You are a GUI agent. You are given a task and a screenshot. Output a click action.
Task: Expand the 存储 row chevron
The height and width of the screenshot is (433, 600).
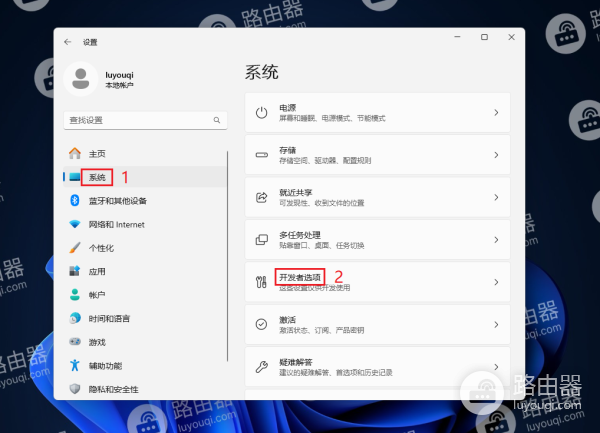[x=496, y=155]
